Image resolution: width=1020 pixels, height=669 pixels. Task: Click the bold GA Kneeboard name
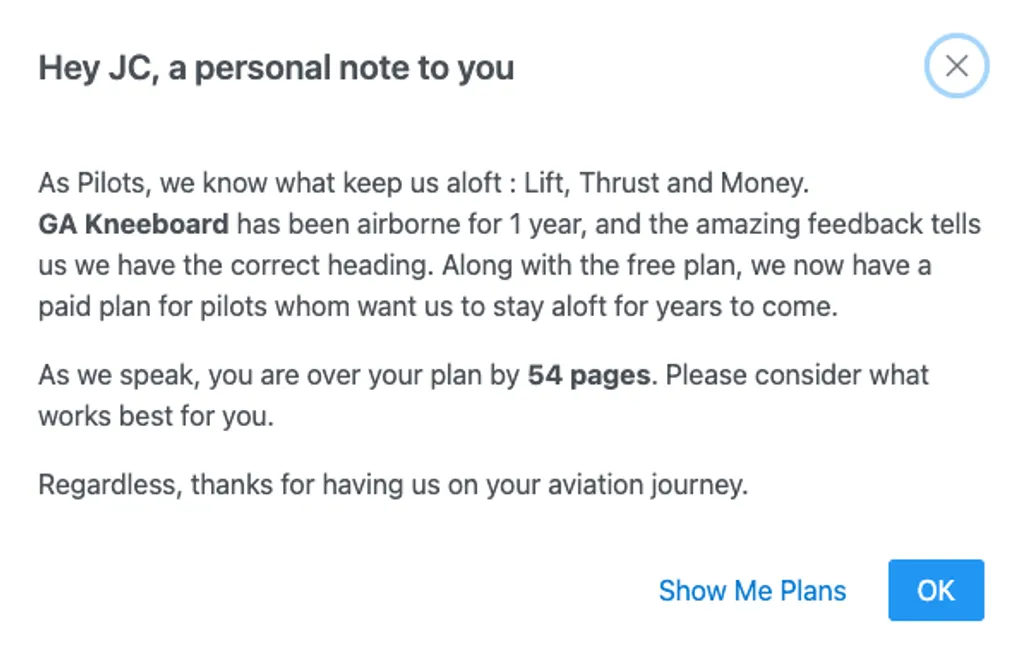tap(133, 225)
